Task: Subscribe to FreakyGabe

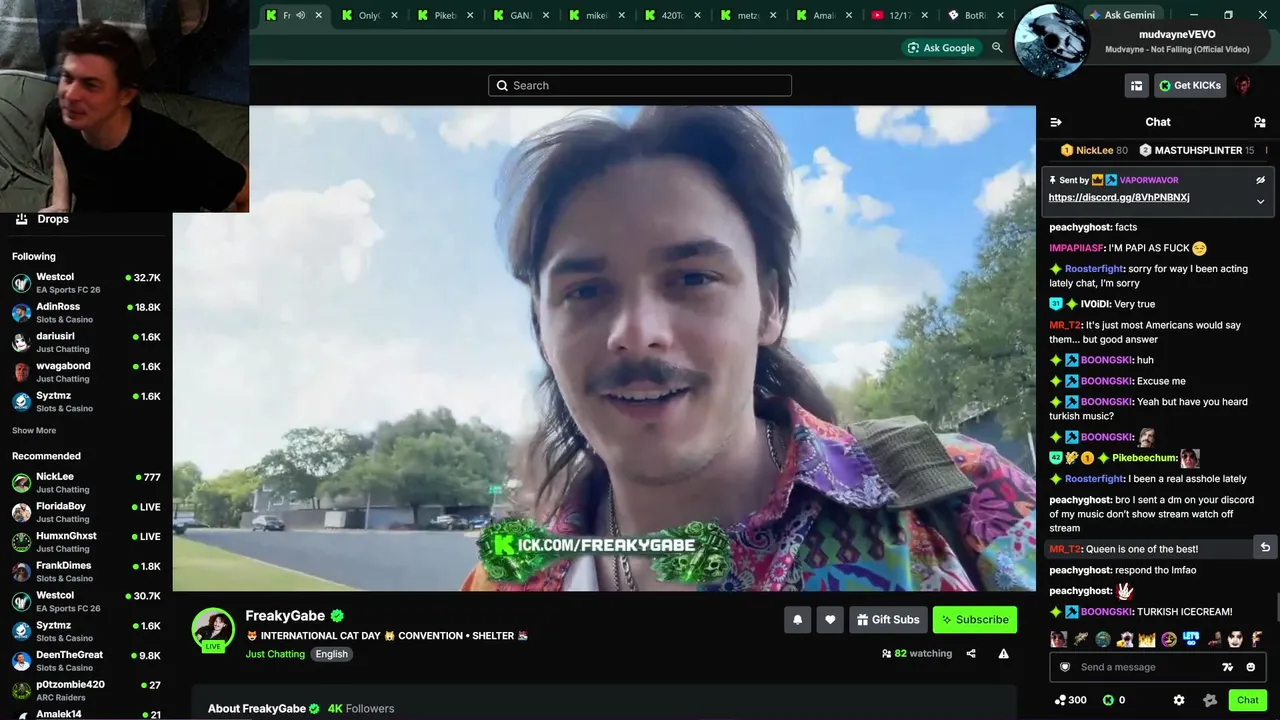Action: tap(975, 620)
